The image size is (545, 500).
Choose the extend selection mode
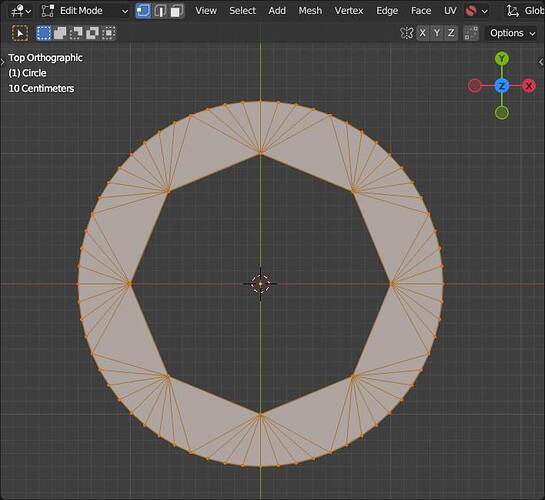60,33
